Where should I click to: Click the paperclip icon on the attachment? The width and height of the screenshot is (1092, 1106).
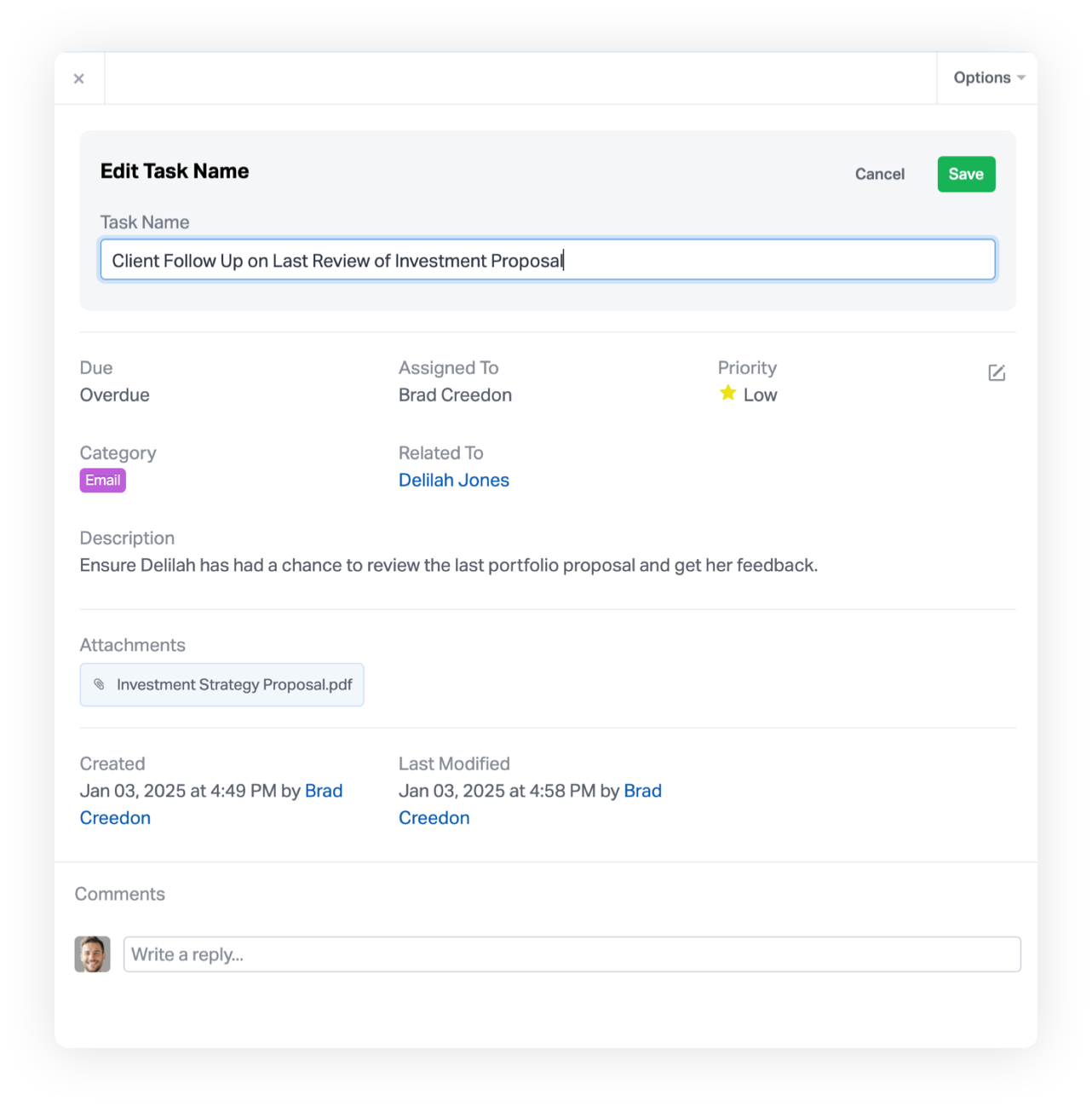click(x=100, y=684)
